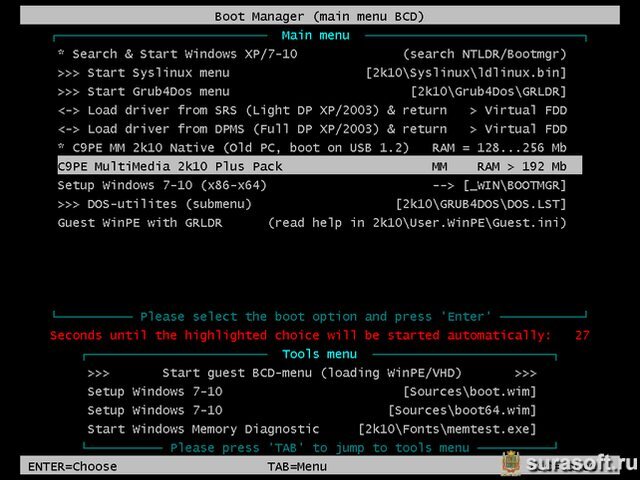640x480 pixels.
Task: Click the 'Main menu' heading
Action: [x=315, y=36]
